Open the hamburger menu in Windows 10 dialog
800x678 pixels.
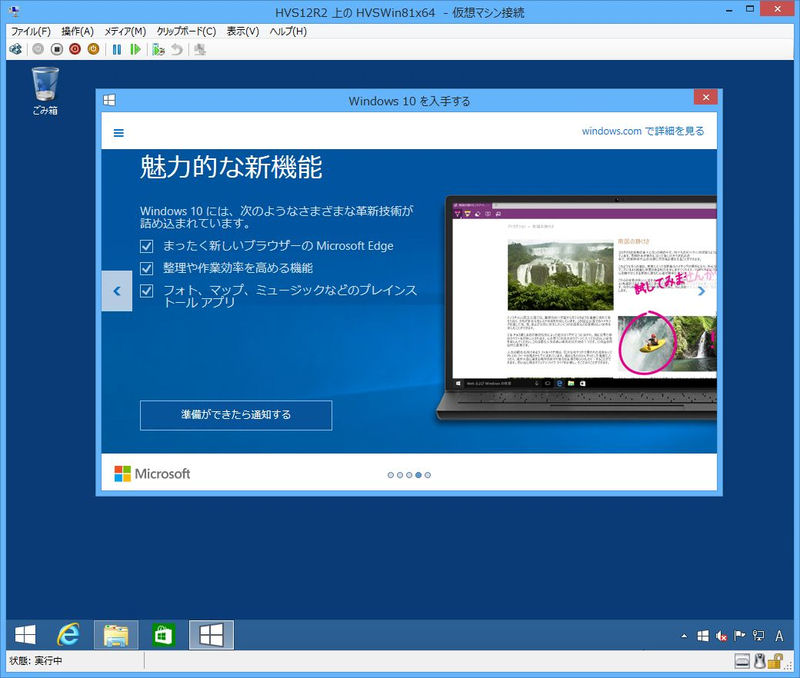pos(118,133)
